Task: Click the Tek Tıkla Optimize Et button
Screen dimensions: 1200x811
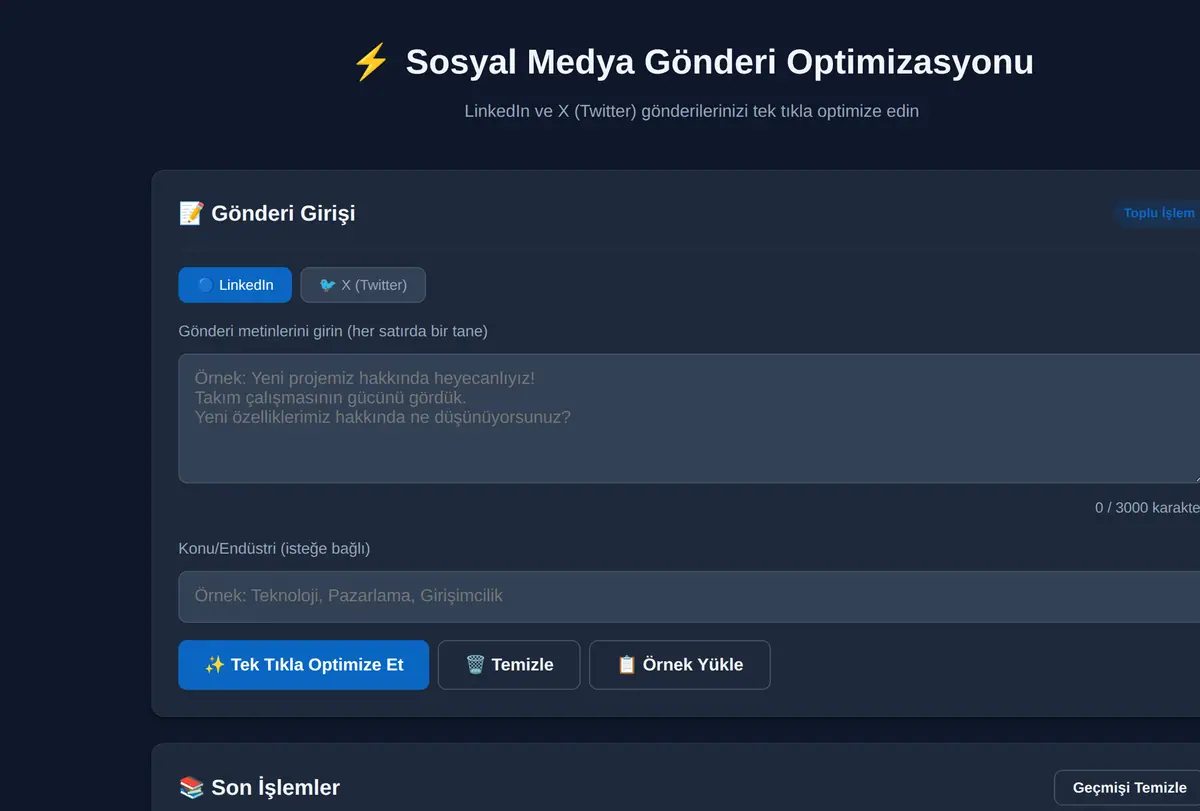Action: click(x=304, y=665)
